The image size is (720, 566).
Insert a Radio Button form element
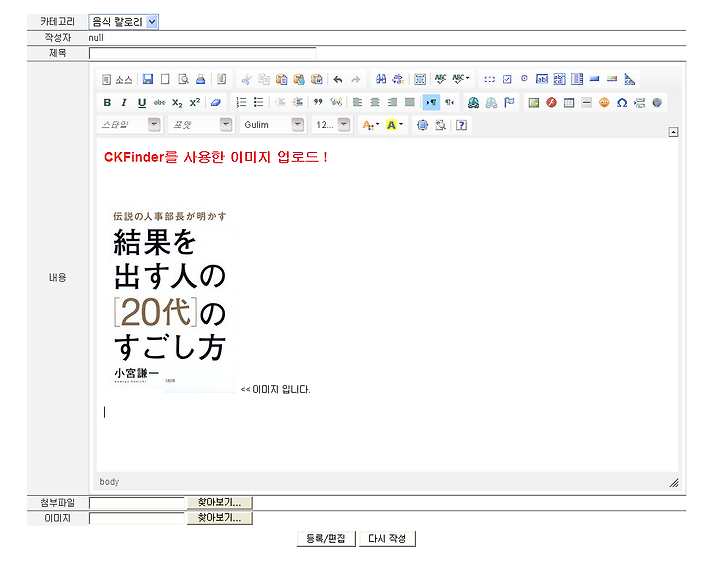tap(524, 79)
